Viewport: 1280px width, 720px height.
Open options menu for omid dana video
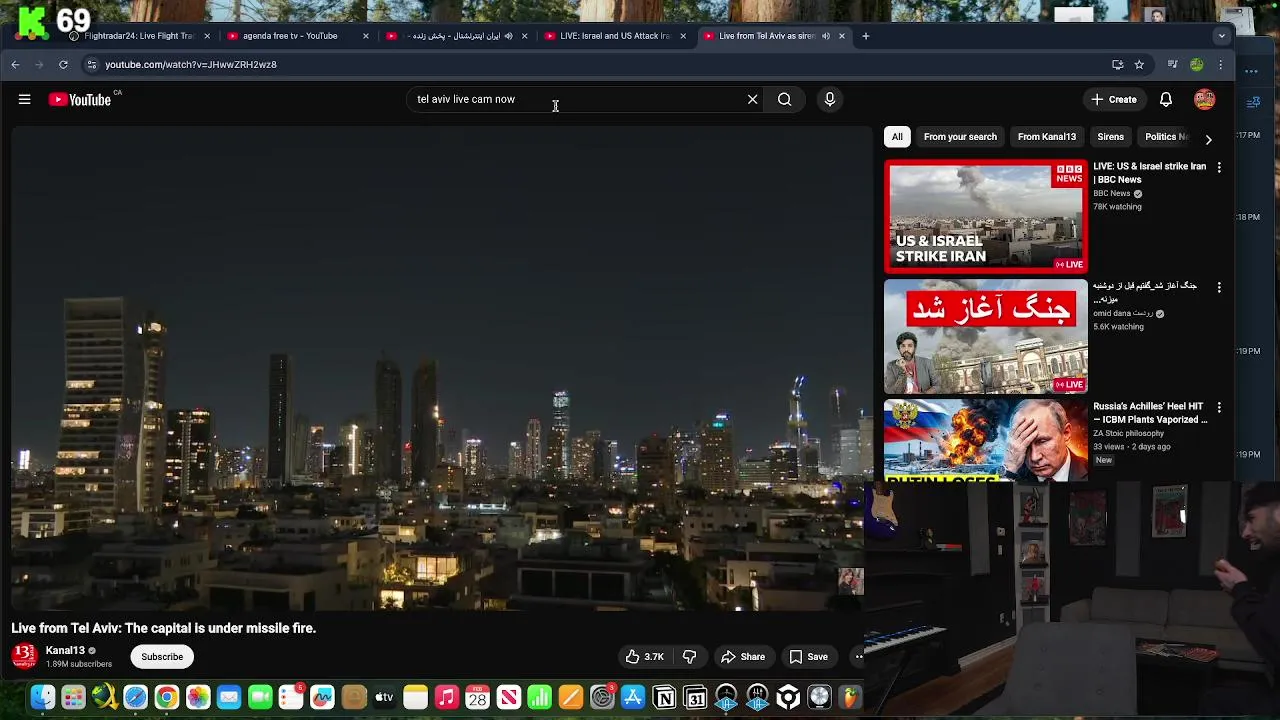[x=1219, y=287]
